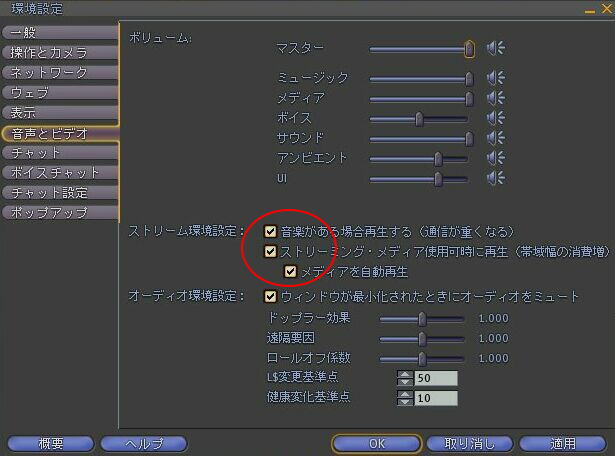615x456 pixels.
Task: Click the サウンド volume slider handle
Action: [469, 139]
